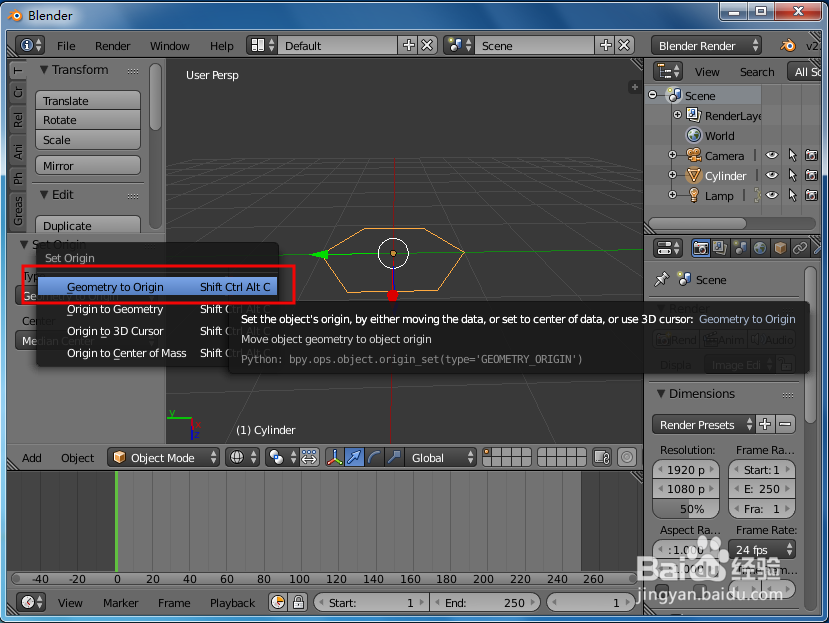Viewport: 829px width, 623px height.
Task: Open the scene browse icon
Action: pos(459,45)
